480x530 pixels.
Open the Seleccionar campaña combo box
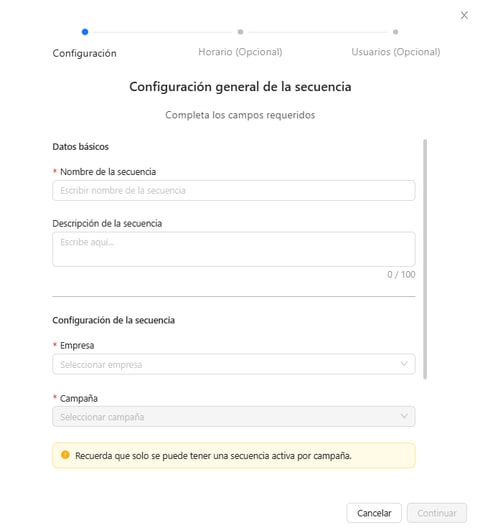(234, 416)
